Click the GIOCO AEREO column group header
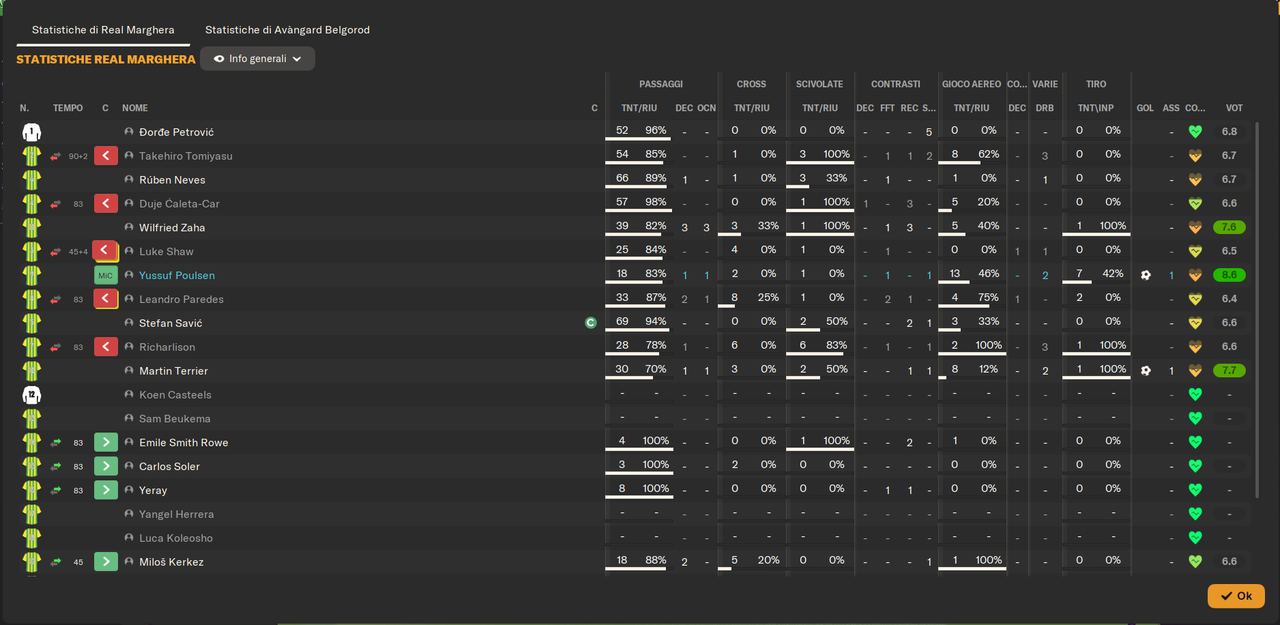This screenshot has width=1280, height=625. (x=971, y=84)
